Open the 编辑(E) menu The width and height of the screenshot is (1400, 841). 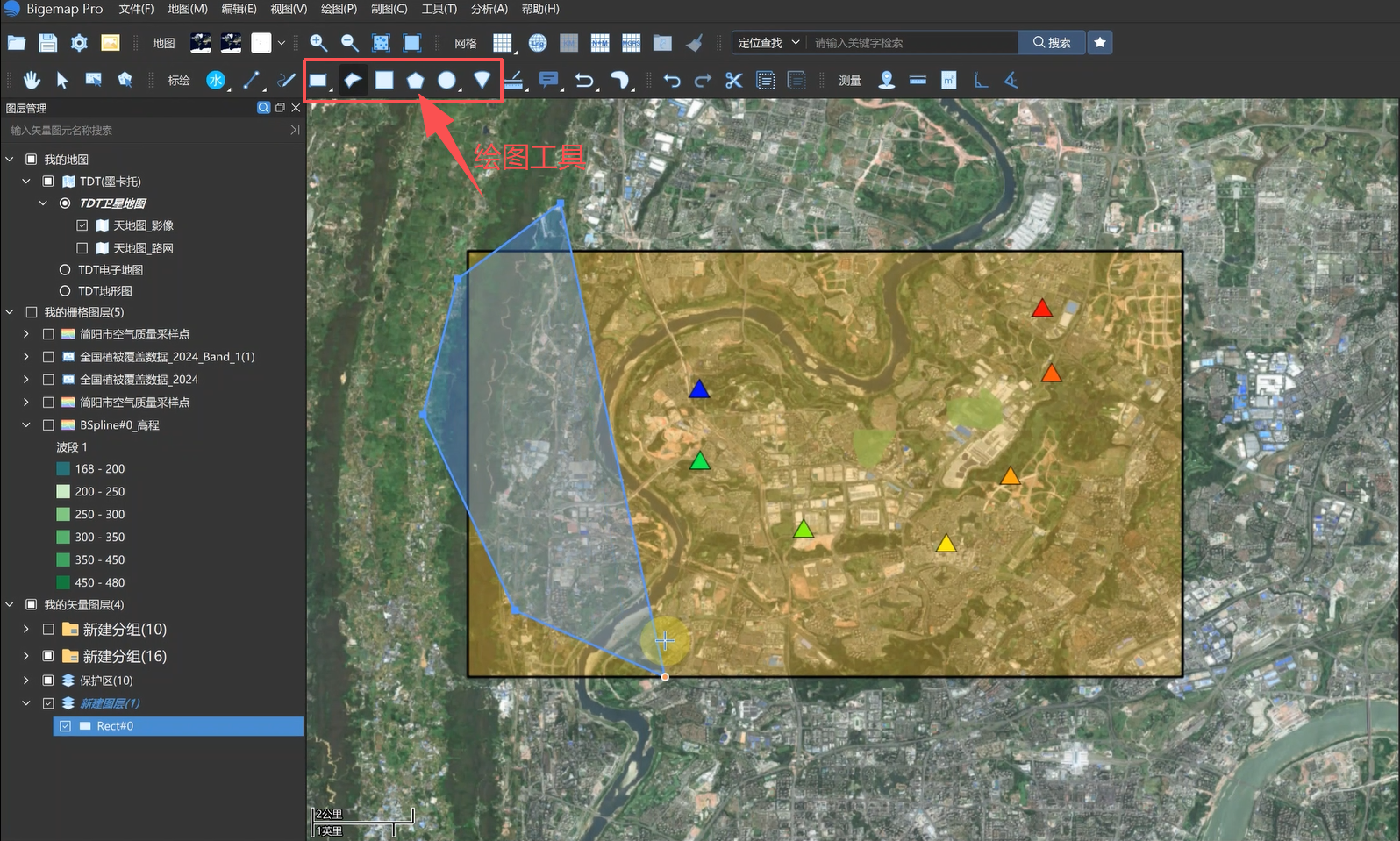click(x=239, y=9)
